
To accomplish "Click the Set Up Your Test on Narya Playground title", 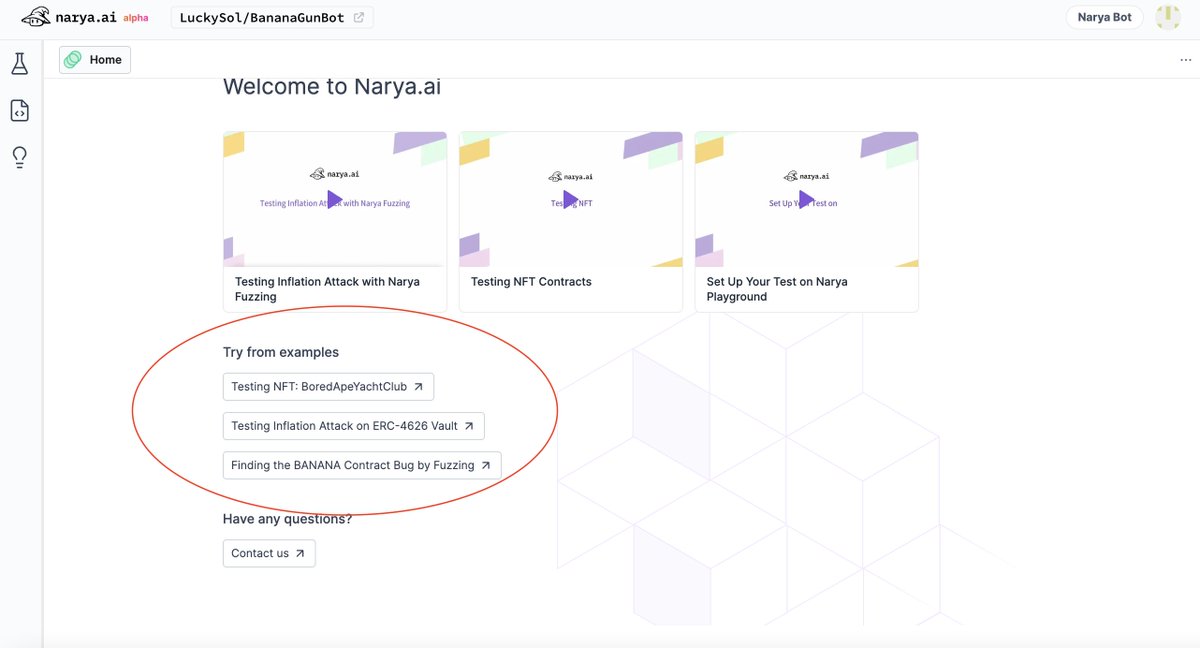I will tap(777, 289).
